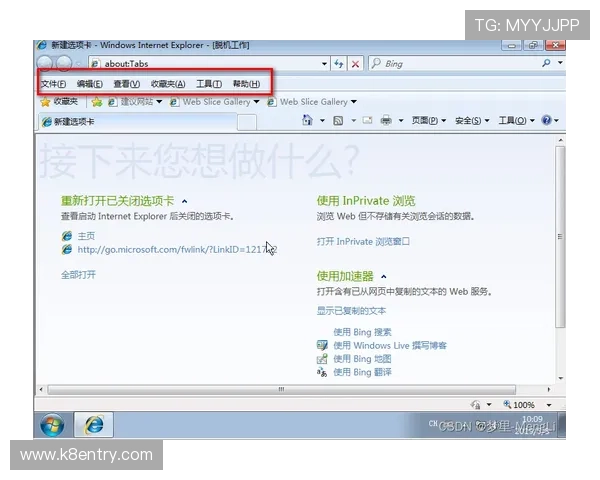This screenshot has height=480, width=600.
Task: Click the Refresh icon beside address bar
Action: [x=339, y=64]
